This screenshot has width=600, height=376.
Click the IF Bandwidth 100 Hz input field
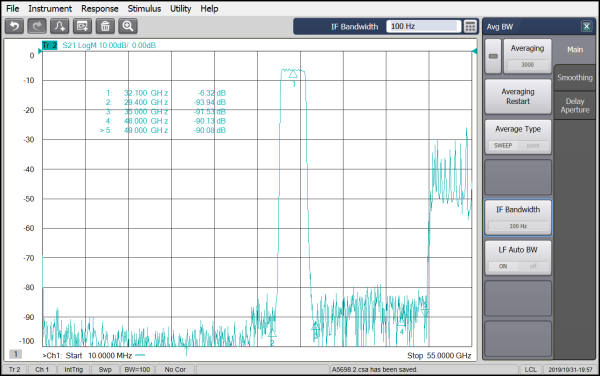(x=424, y=26)
